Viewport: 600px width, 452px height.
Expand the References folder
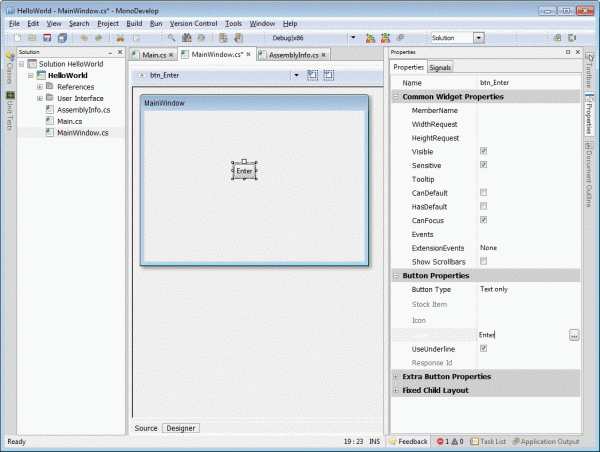[39, 87]
